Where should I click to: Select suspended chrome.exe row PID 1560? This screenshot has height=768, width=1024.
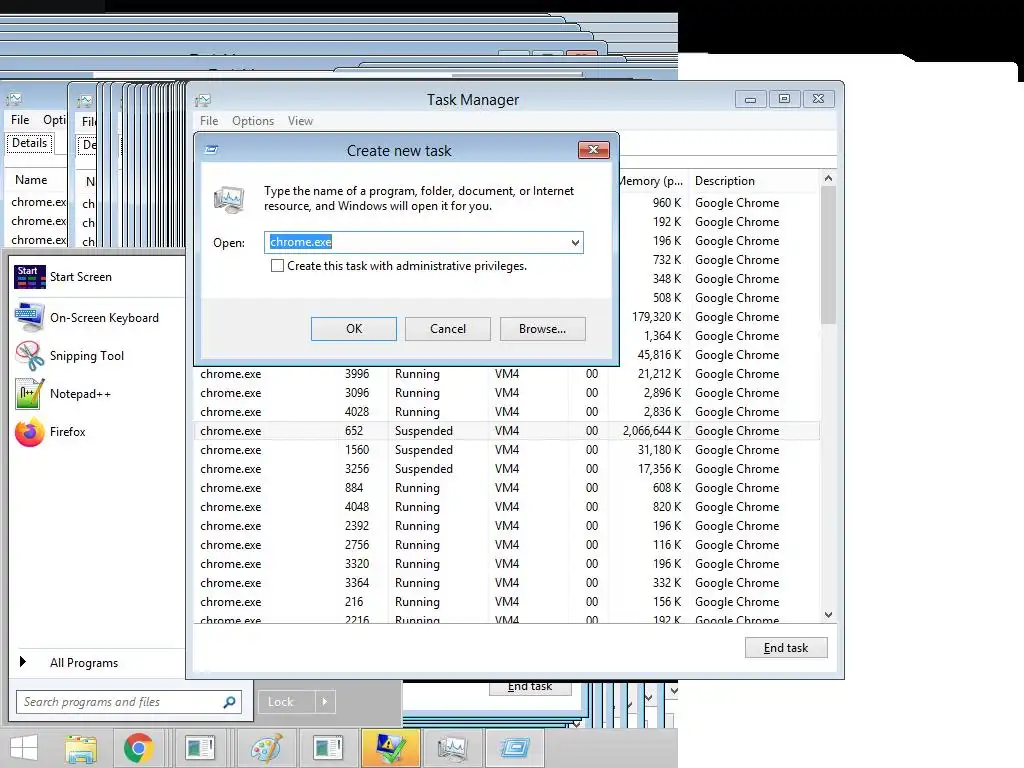(x=507, y=450)
